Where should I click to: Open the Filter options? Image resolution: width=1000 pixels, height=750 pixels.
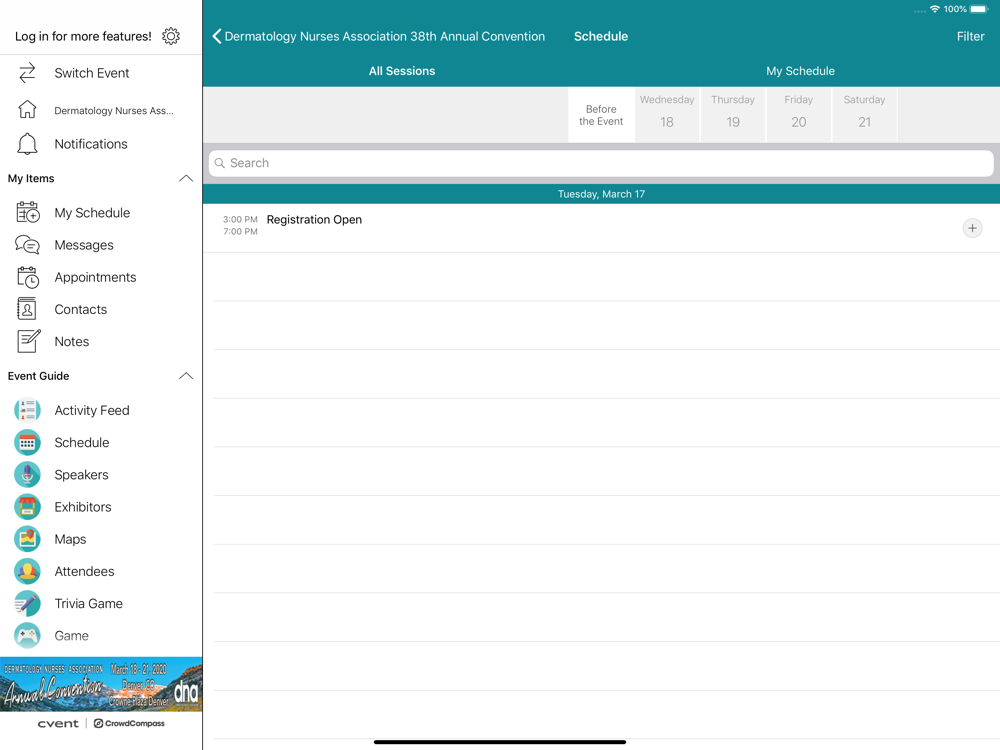[970, 36]
